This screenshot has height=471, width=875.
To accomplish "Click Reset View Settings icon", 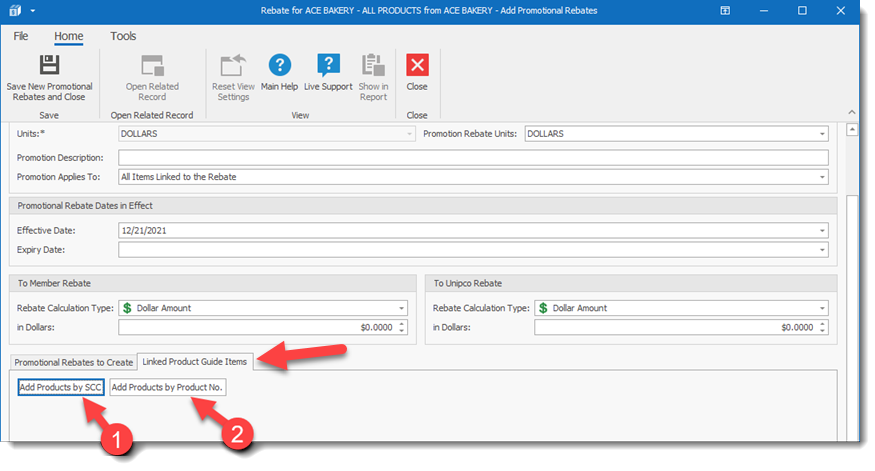I will pyautogui.click(x=233, y=66).
